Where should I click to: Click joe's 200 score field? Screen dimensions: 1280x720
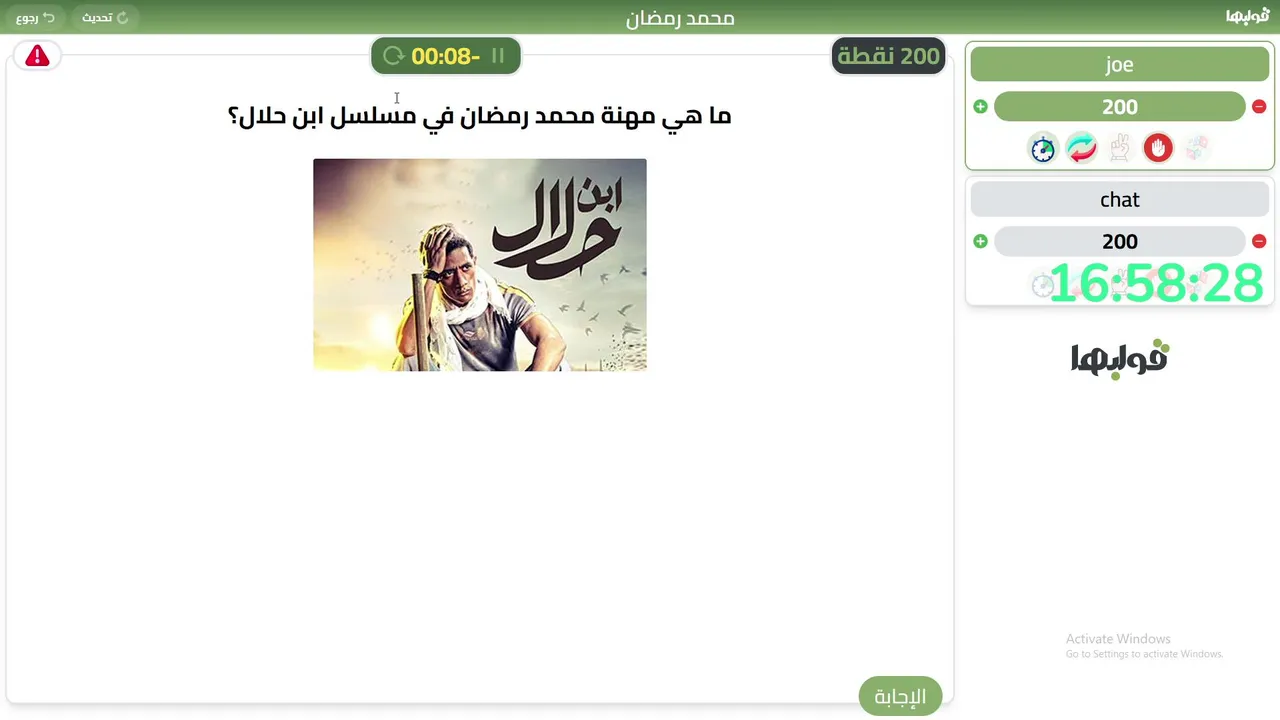tap(1120, 107)
